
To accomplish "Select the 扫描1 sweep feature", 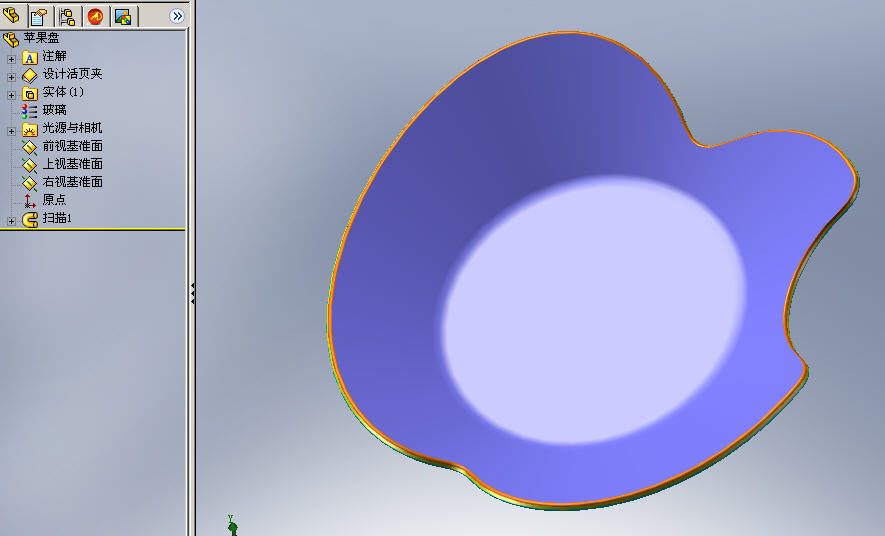I will [57, 218].
